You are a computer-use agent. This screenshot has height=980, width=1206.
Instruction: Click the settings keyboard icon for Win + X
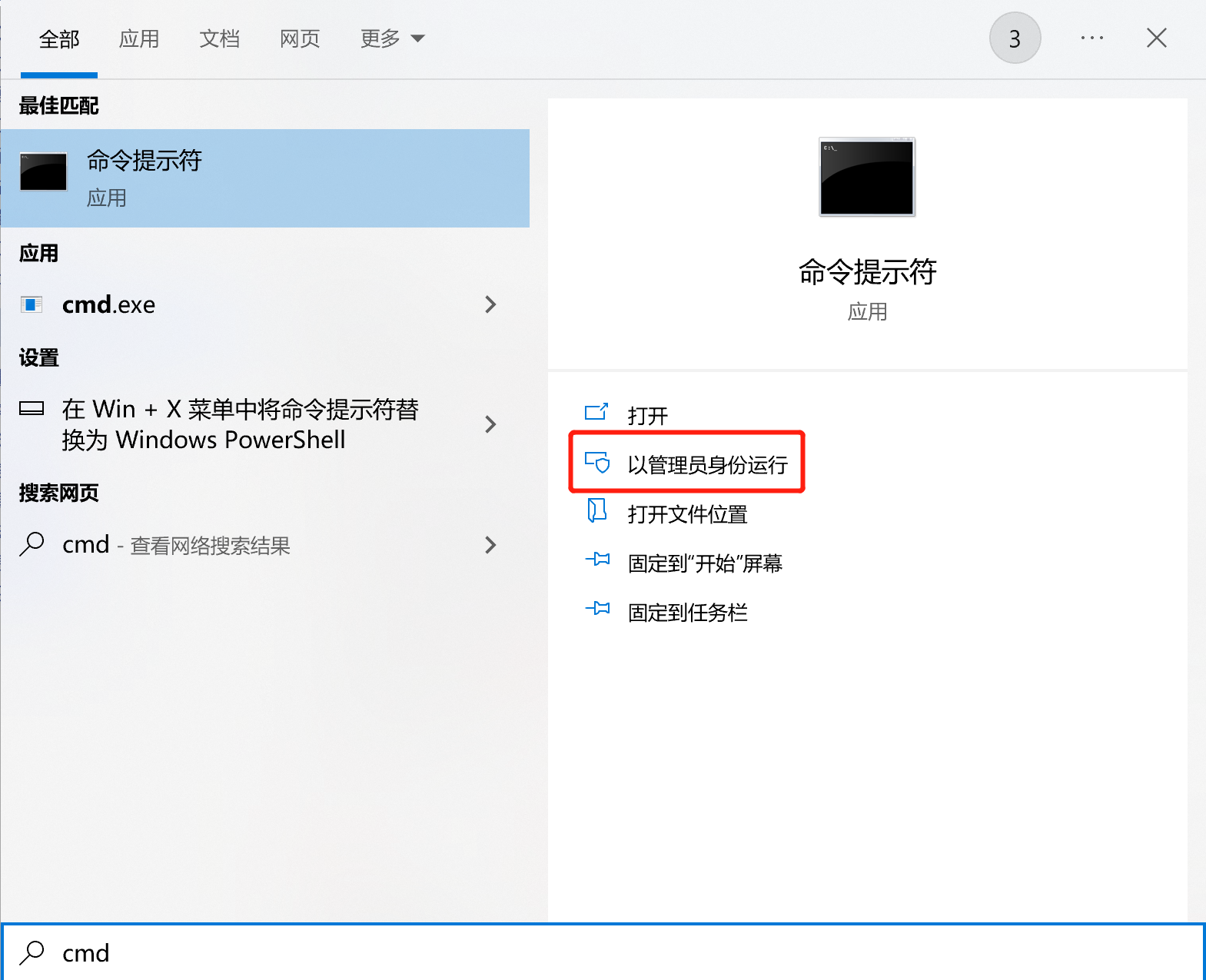(32, 408)
